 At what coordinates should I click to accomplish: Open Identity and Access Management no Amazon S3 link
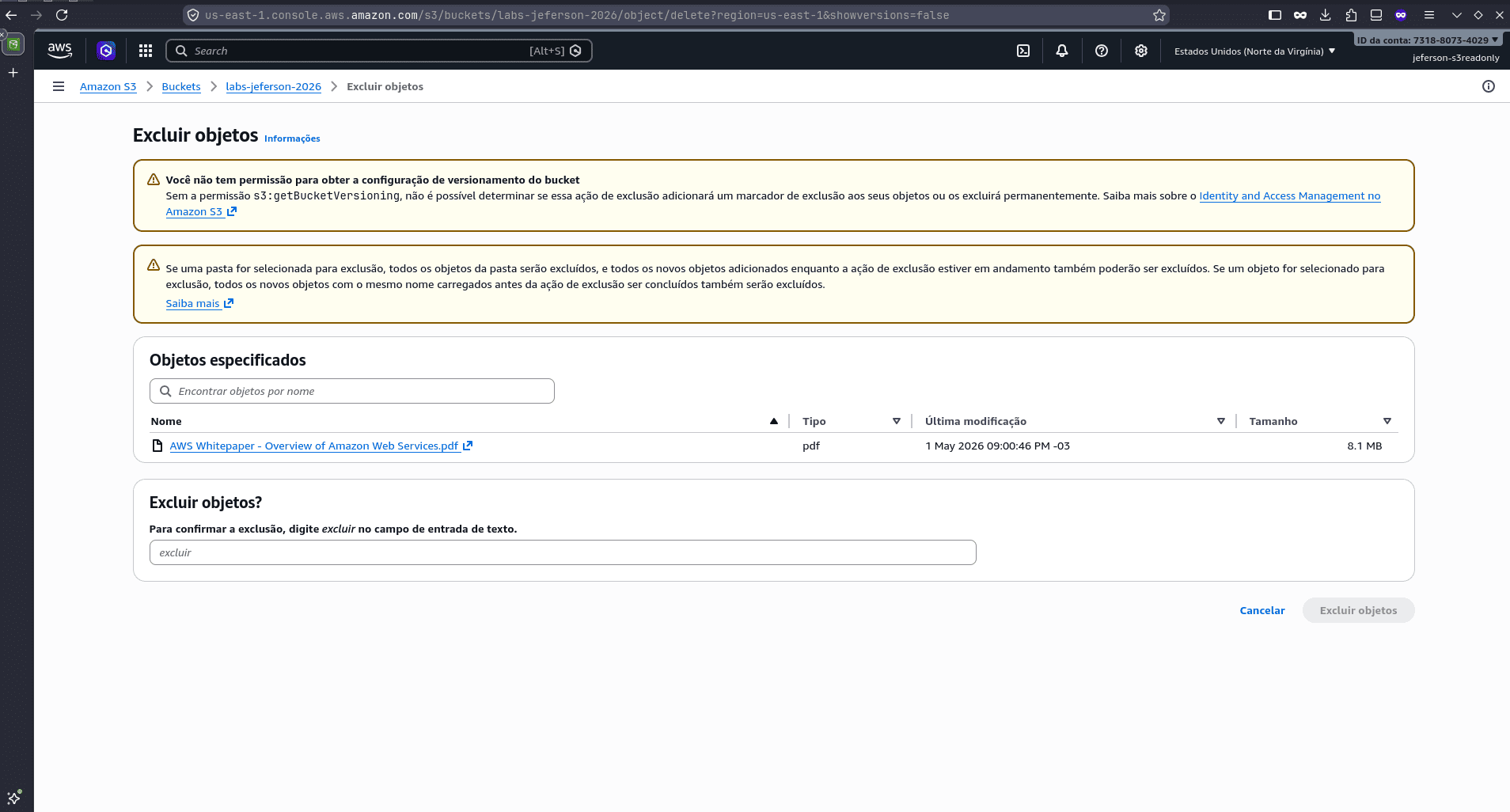tap(1289, 195)
